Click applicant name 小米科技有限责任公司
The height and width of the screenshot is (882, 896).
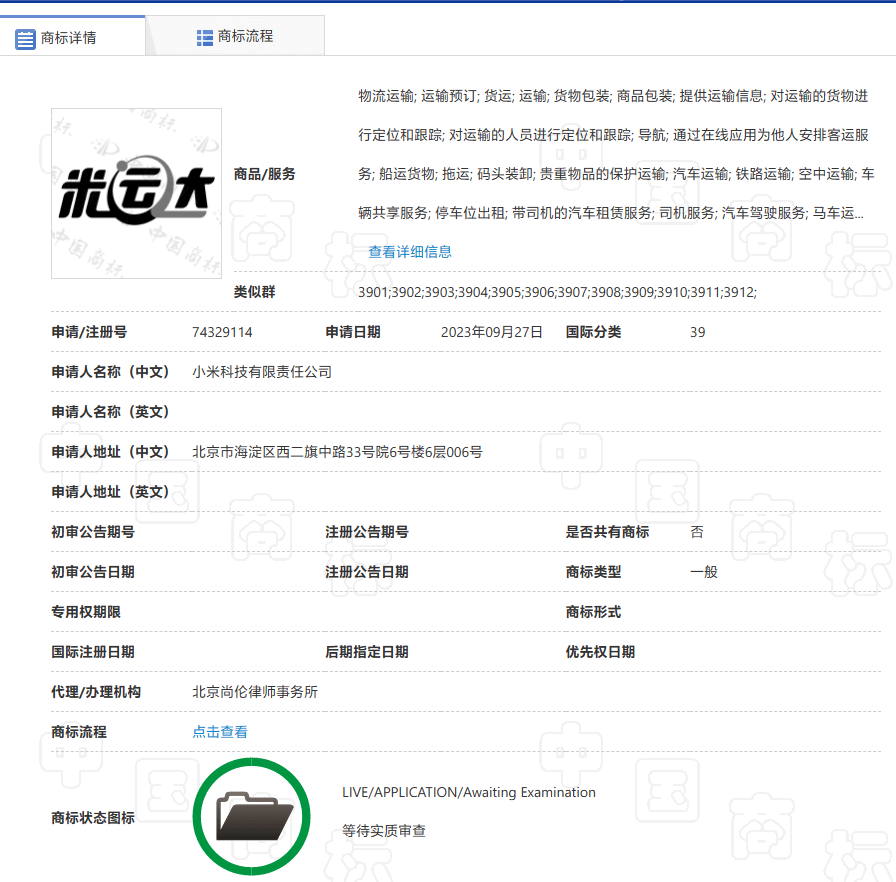pos(262,372)
